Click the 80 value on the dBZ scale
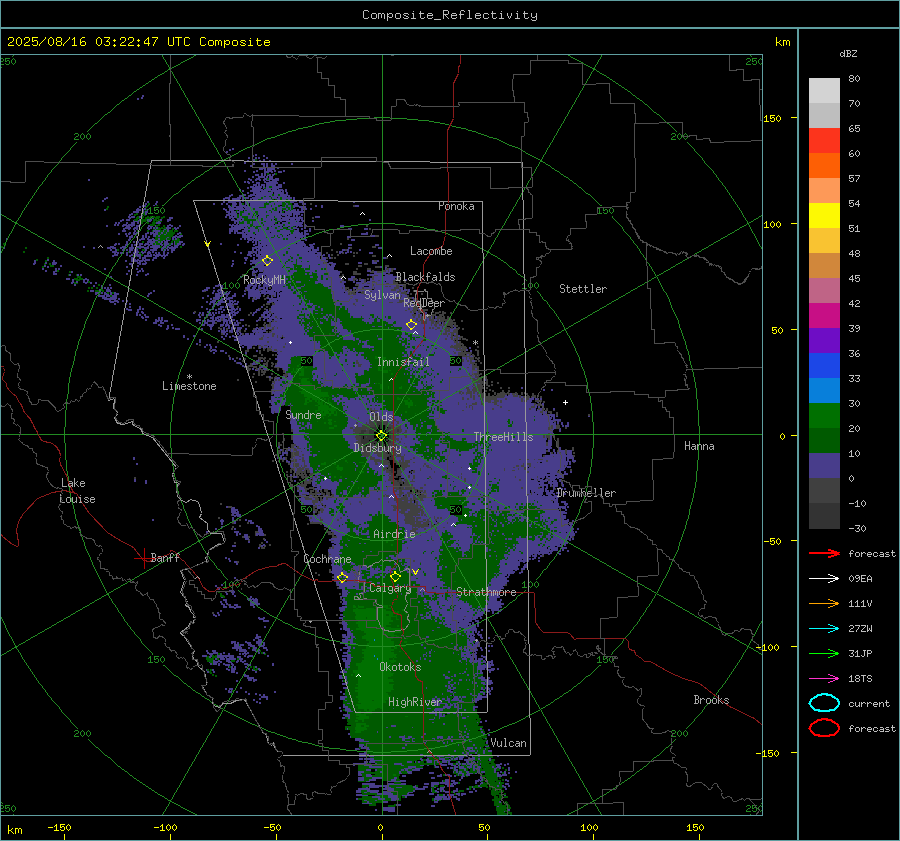 tap(854, 79)
